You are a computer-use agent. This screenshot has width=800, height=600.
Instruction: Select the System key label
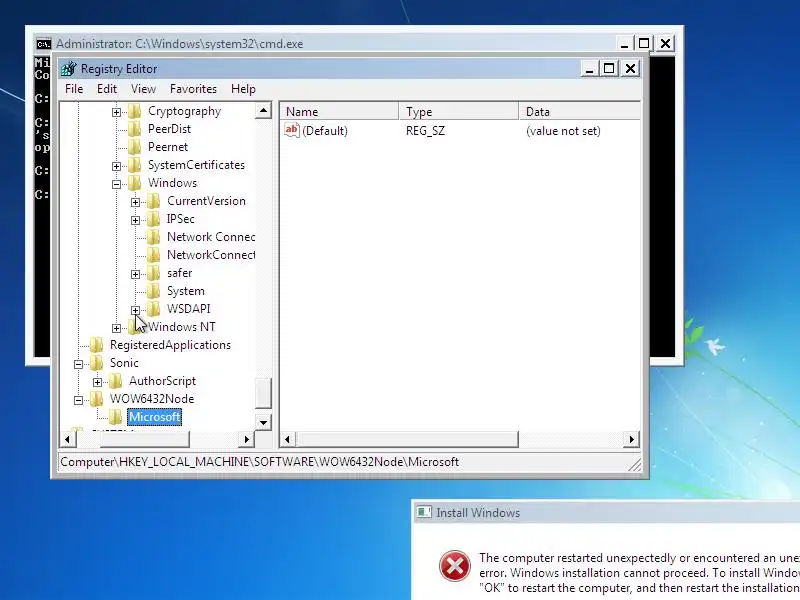(186, 291)
